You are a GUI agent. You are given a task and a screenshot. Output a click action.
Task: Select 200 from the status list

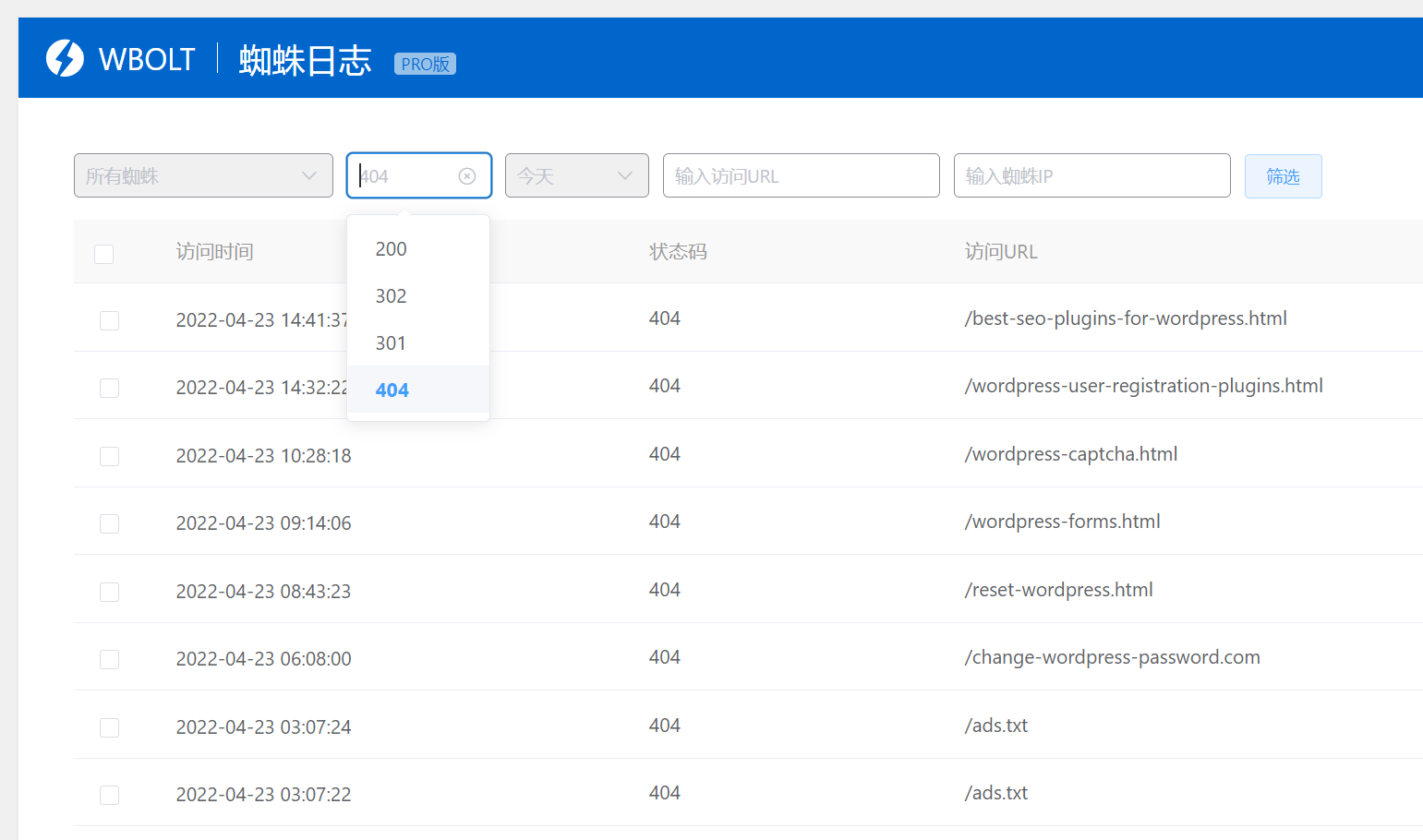pos(392,249)
